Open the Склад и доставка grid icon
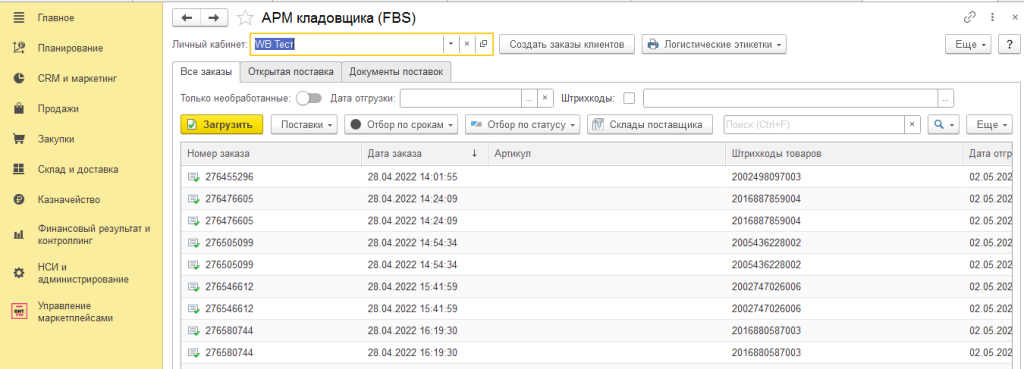The image size is (1024, 369). 19,169
